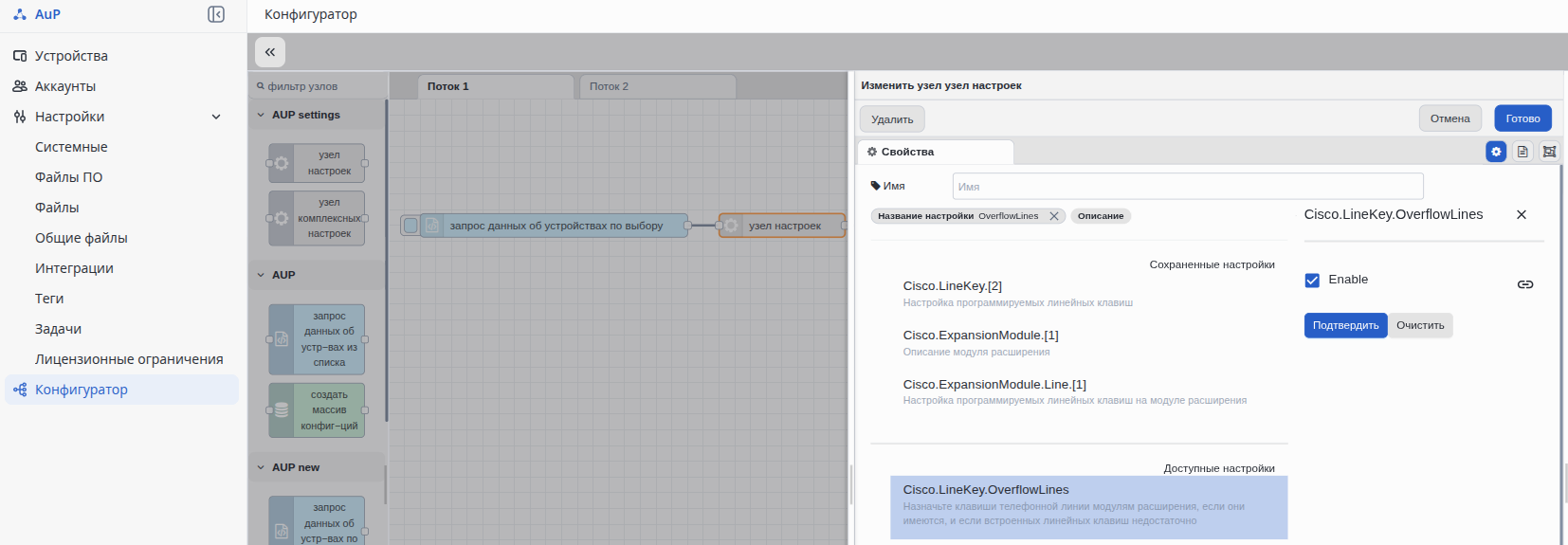Go to Теги page
The height and width of the screenshot is (545, 1568).
pos(49,299)
